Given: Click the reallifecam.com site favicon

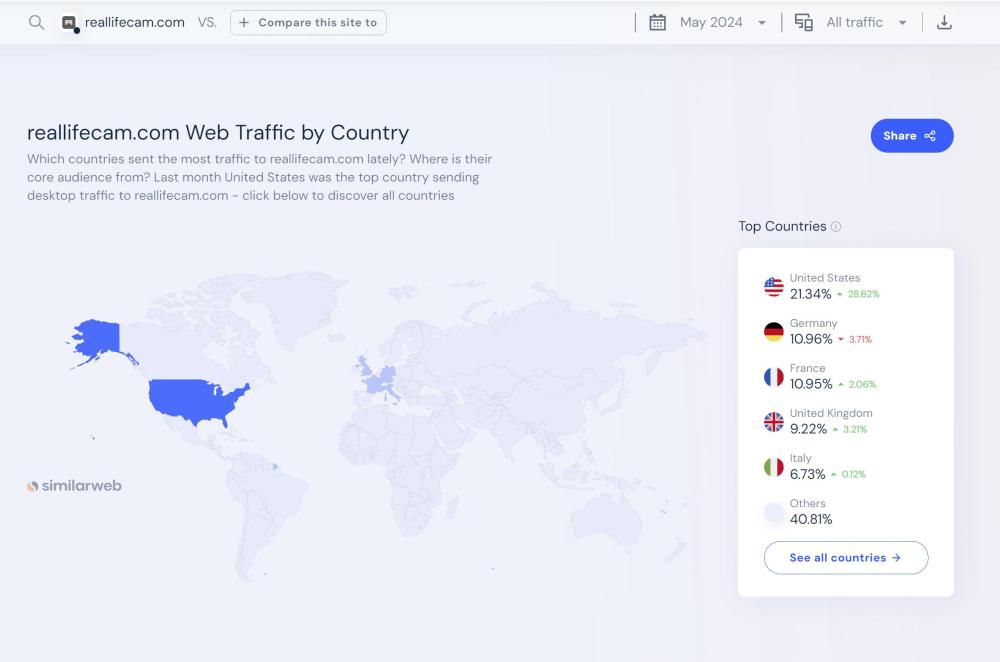Looking at the screenshot, I should pyautogui.click(x=69, y=23).
